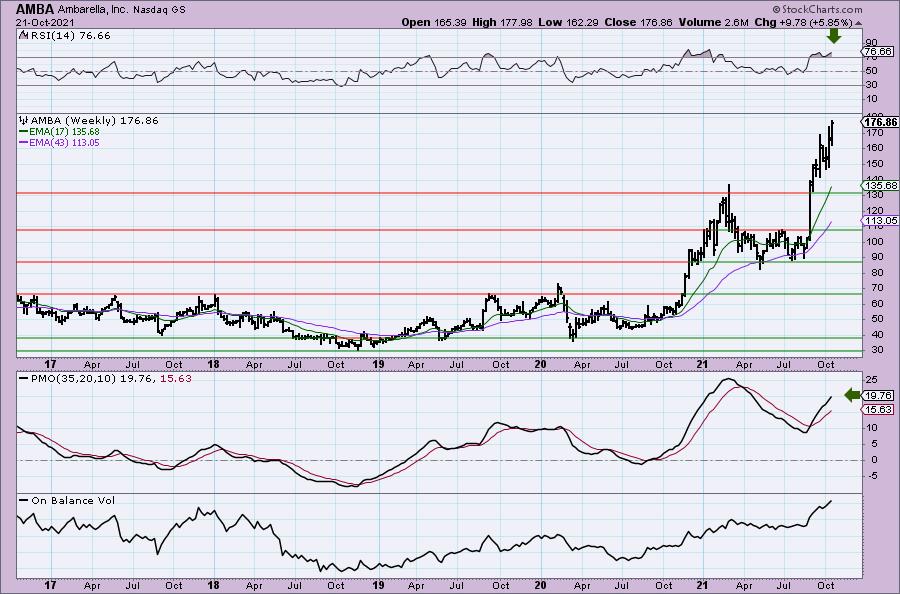Click the -5 label on the PMO axis
The image size is (900, 594).
tap(872, 475)
